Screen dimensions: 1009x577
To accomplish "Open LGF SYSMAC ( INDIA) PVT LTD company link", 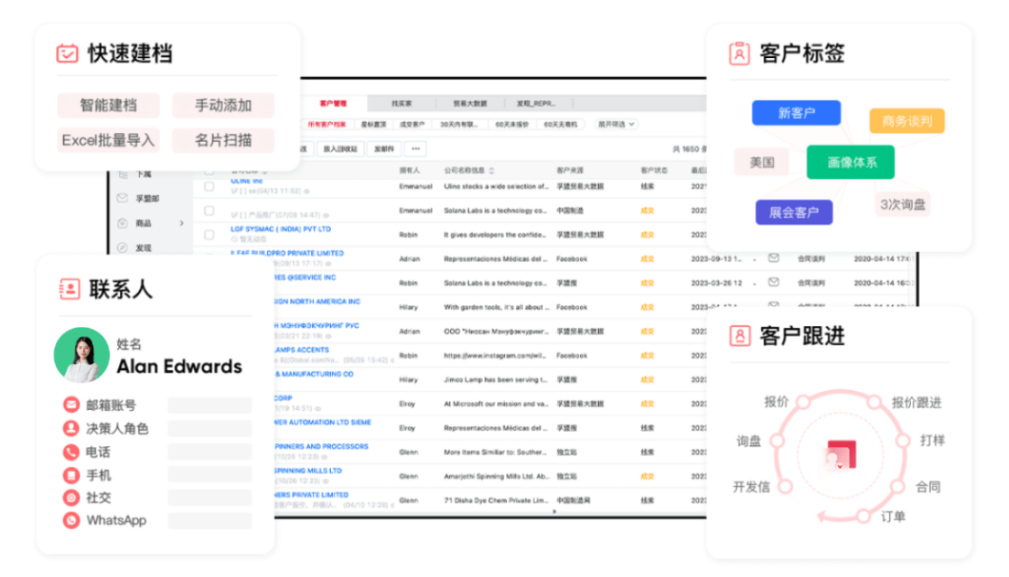I will click(281, 229).
